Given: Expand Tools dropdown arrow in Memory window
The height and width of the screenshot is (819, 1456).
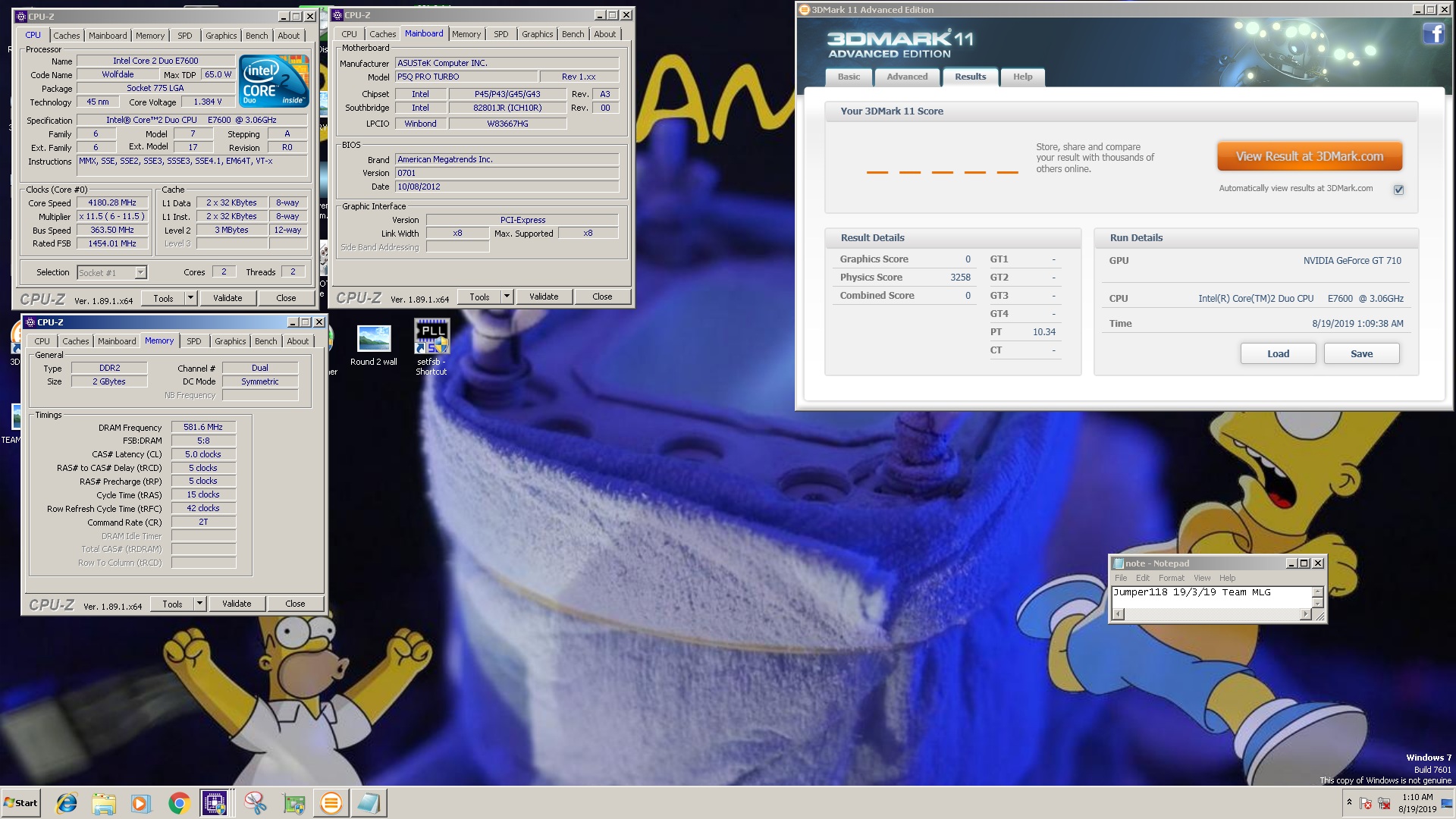Looking at the screenshot, I should pyautogui.click(x=200, y=604).
